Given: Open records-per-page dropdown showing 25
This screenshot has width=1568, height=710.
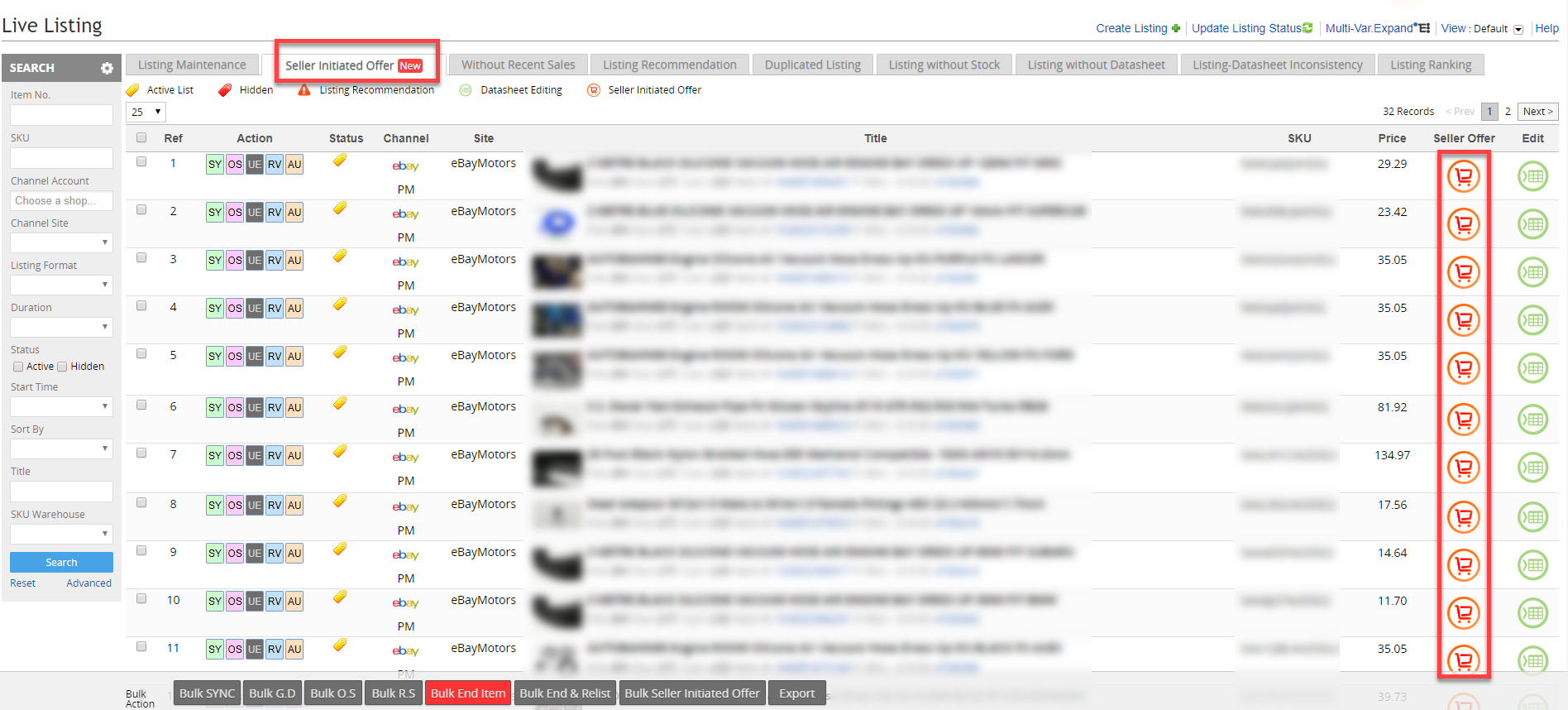Looking at the screenshot, I should tap(146, 112).
